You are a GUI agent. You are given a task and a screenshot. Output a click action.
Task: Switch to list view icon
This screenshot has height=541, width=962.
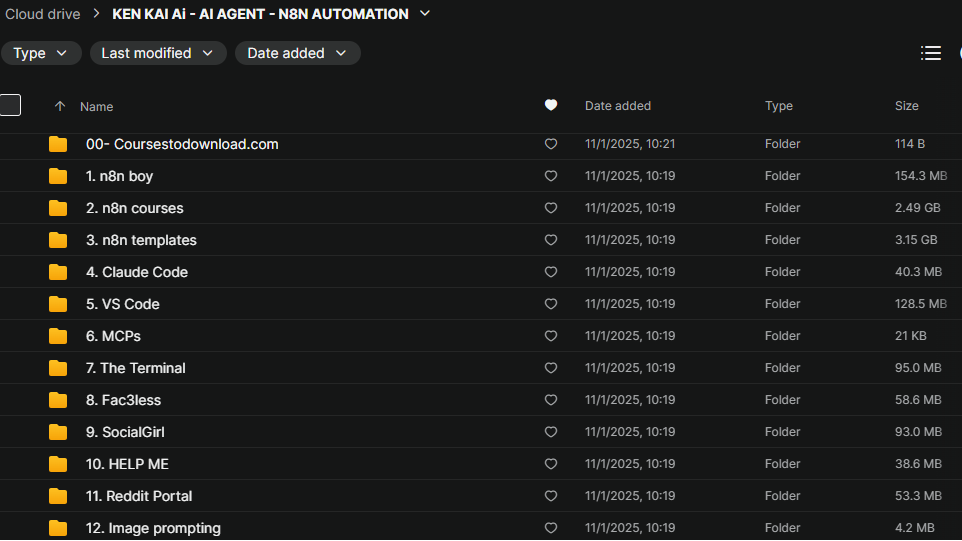point(931,53)
